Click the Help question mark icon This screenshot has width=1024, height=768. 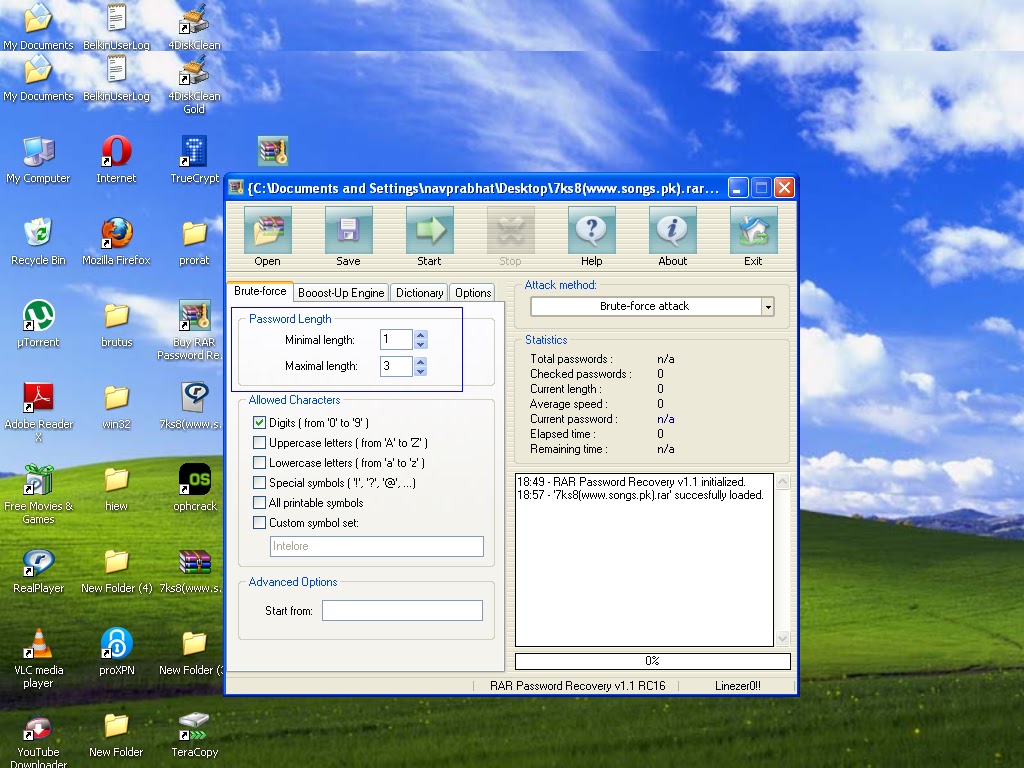point(592,230)
